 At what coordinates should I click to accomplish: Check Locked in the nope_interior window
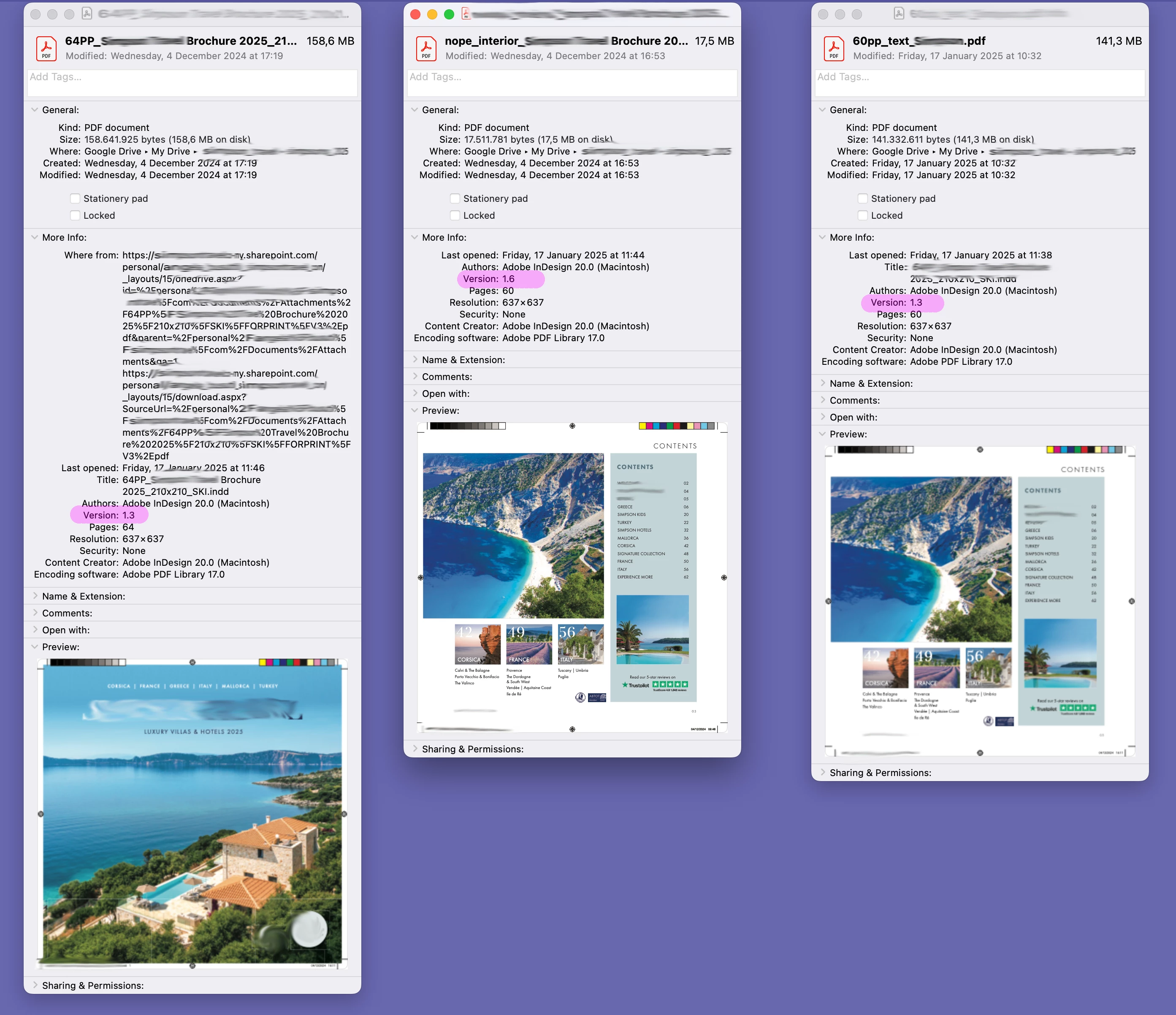(455, 216)
